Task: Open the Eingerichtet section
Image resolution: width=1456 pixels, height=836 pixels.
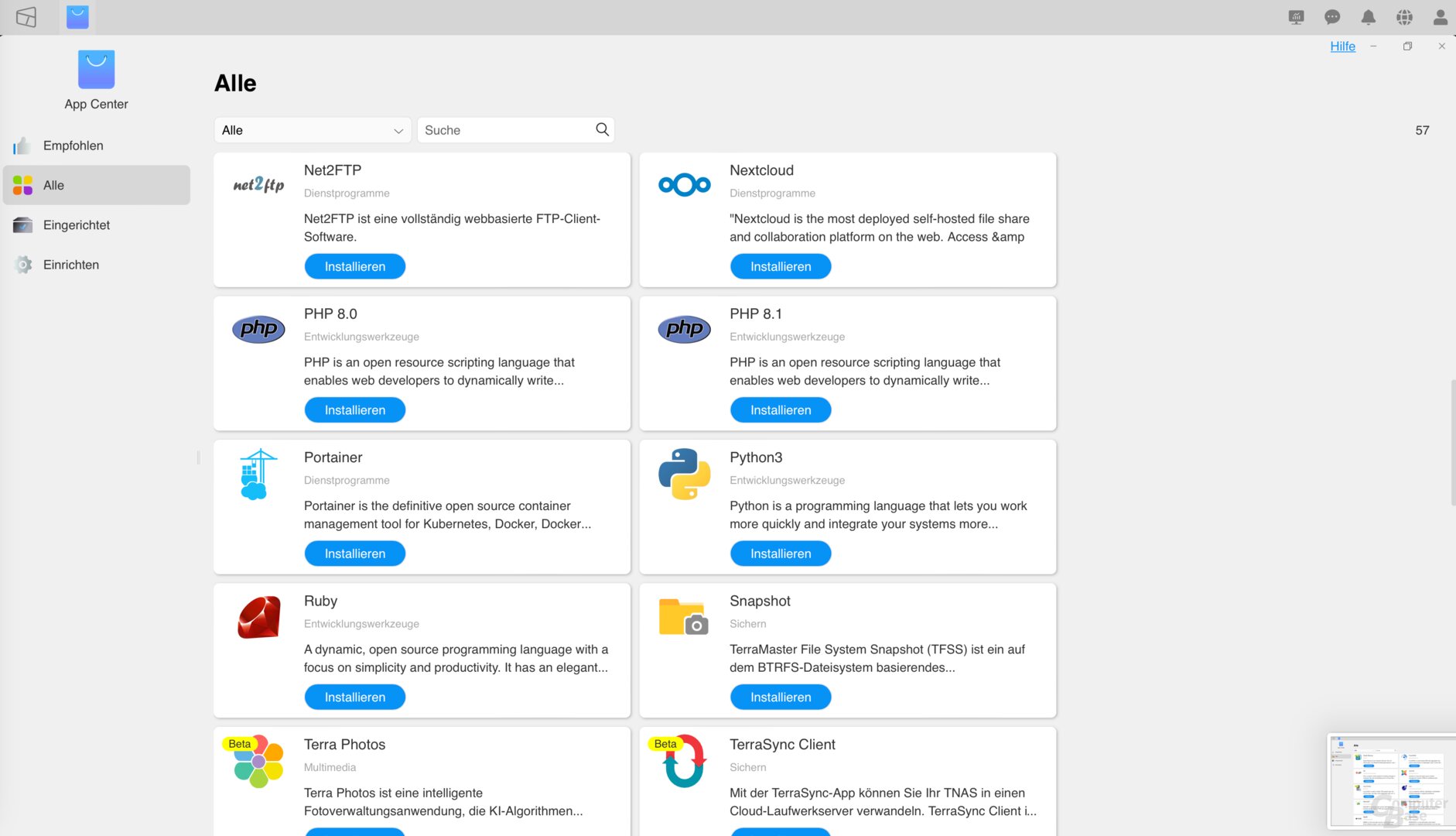Action: 76,225
